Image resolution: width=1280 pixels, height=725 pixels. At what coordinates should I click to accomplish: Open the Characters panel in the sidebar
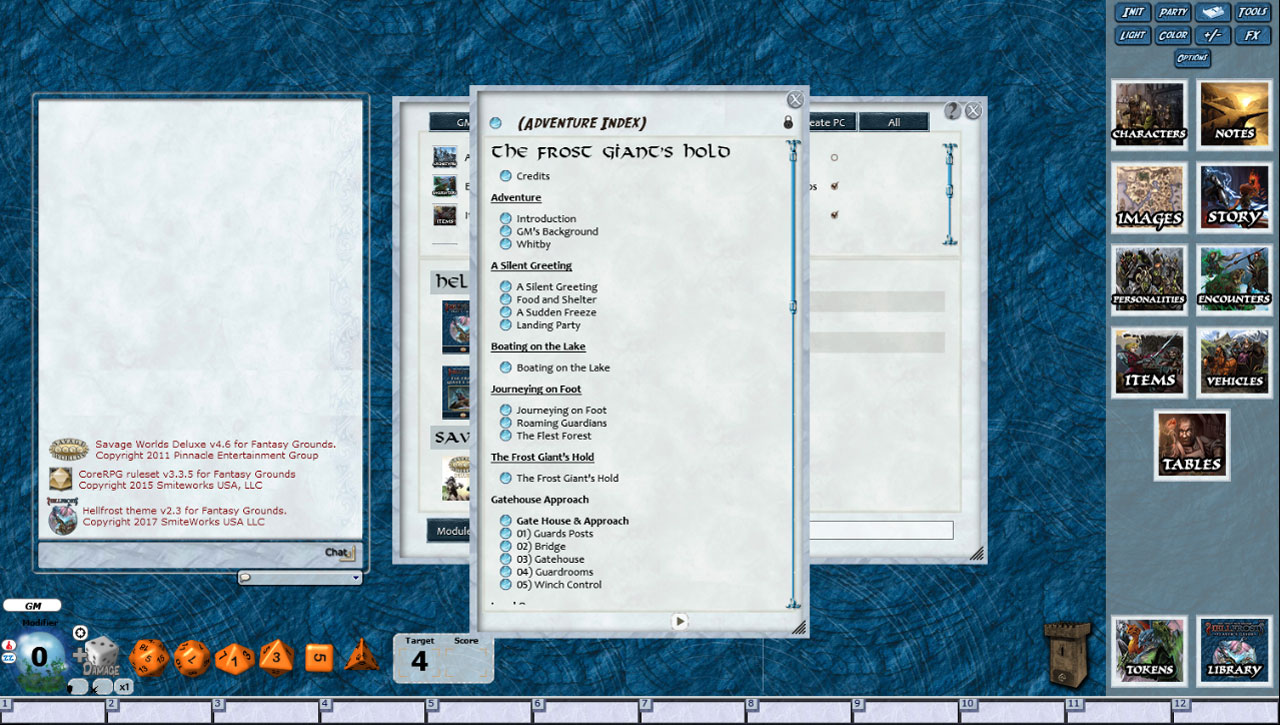tap(1148, 114)
